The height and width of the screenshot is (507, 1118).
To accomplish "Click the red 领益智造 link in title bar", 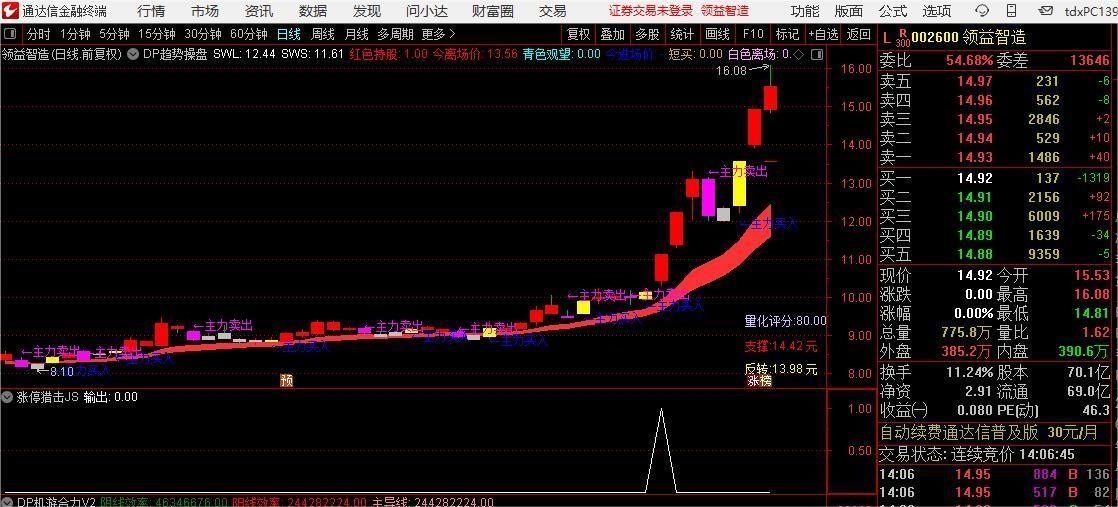I will (x=724, y=11).
